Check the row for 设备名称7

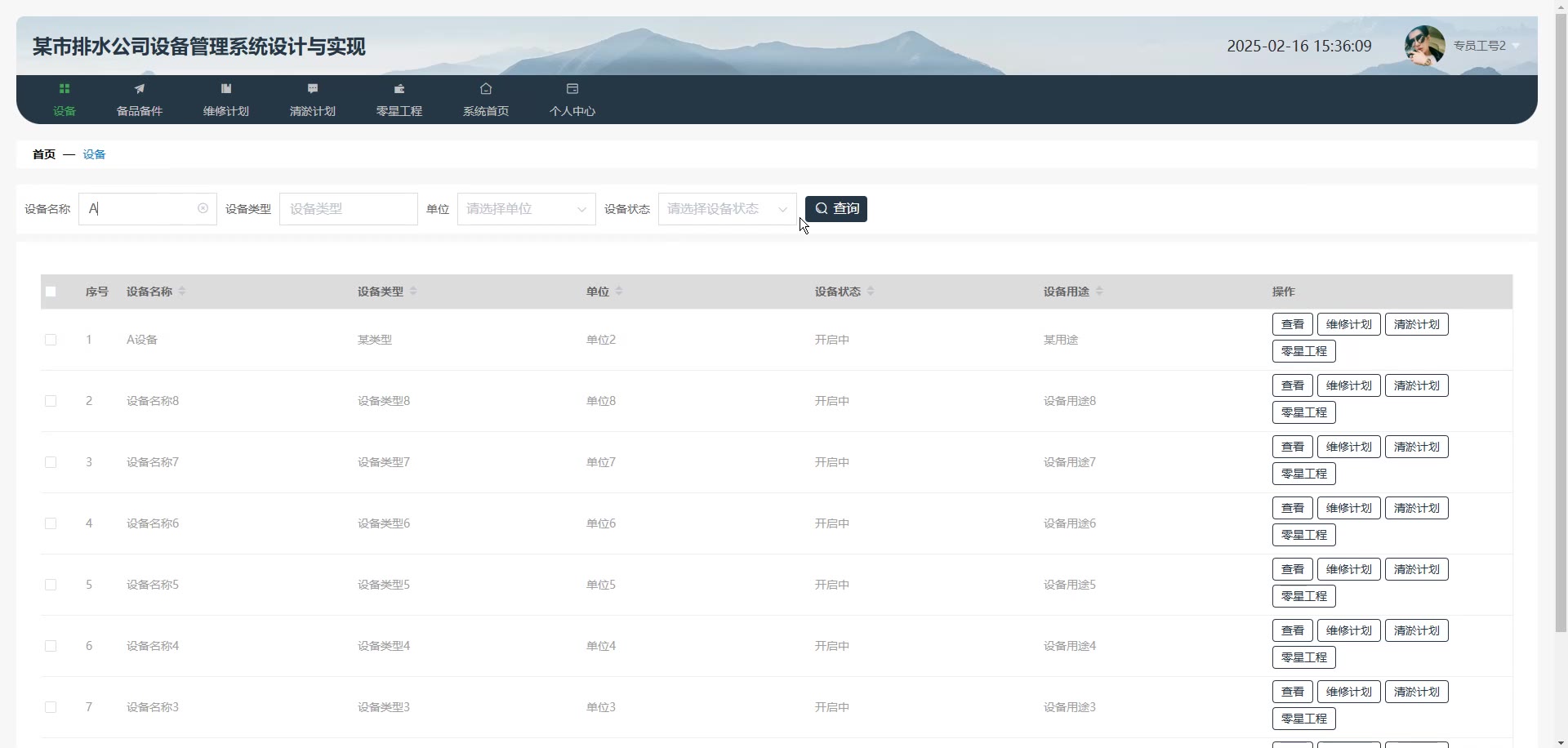click(x=51, y=462)
